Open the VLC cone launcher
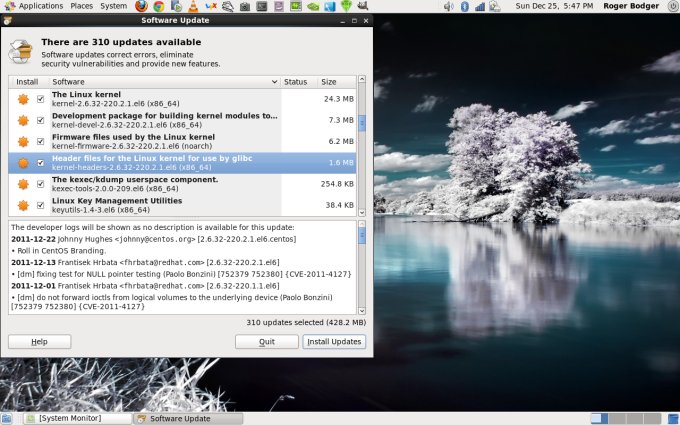 pos(193,6)
